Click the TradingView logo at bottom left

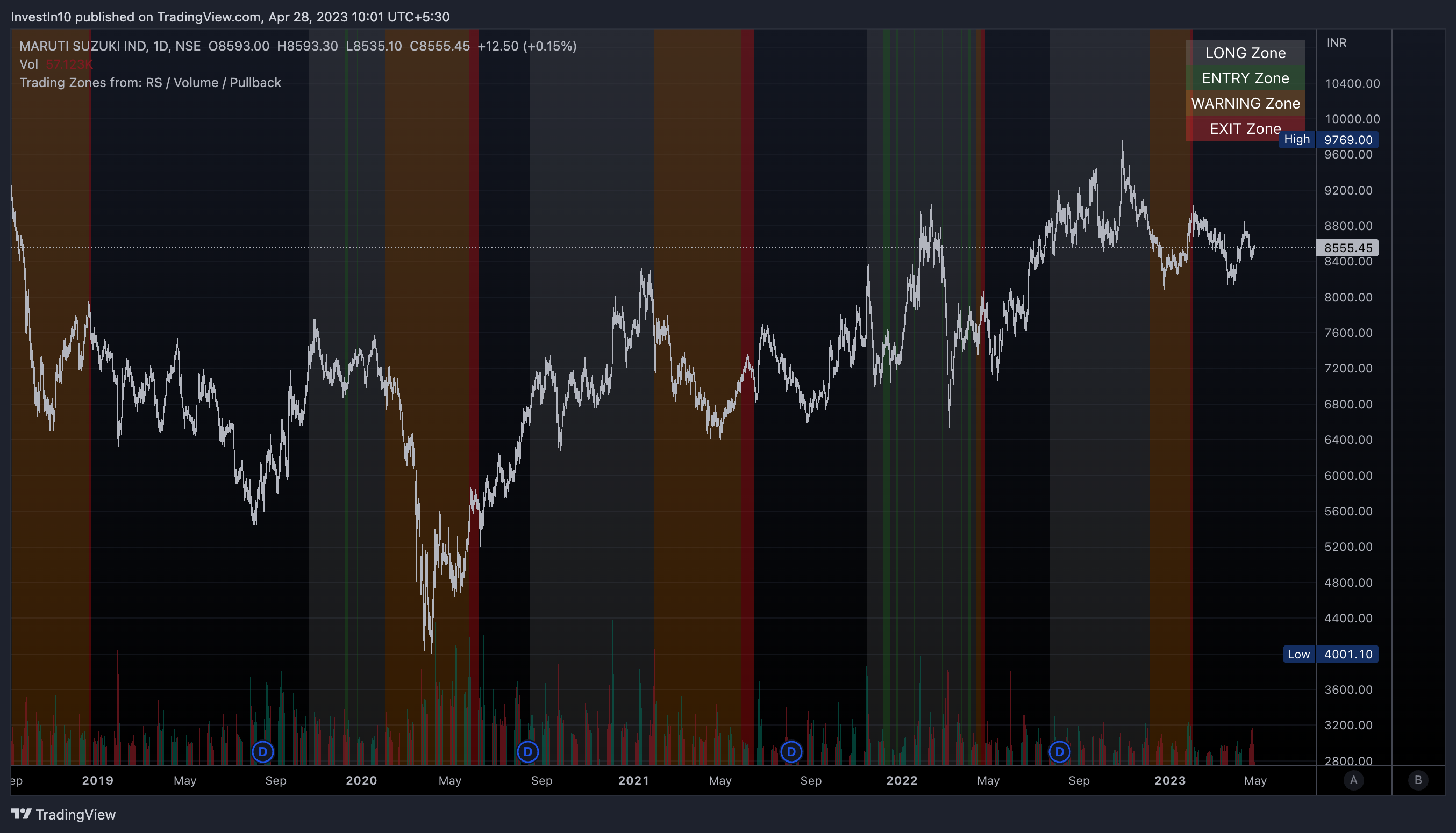(x=63, y=814)
